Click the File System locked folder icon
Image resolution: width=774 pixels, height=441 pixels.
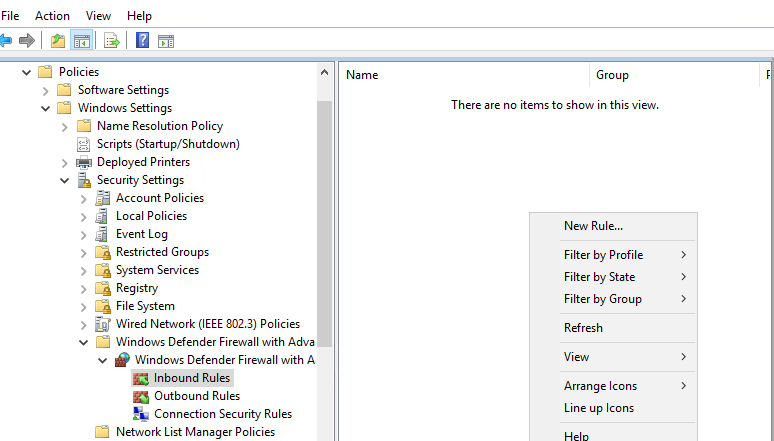point(103,306)
